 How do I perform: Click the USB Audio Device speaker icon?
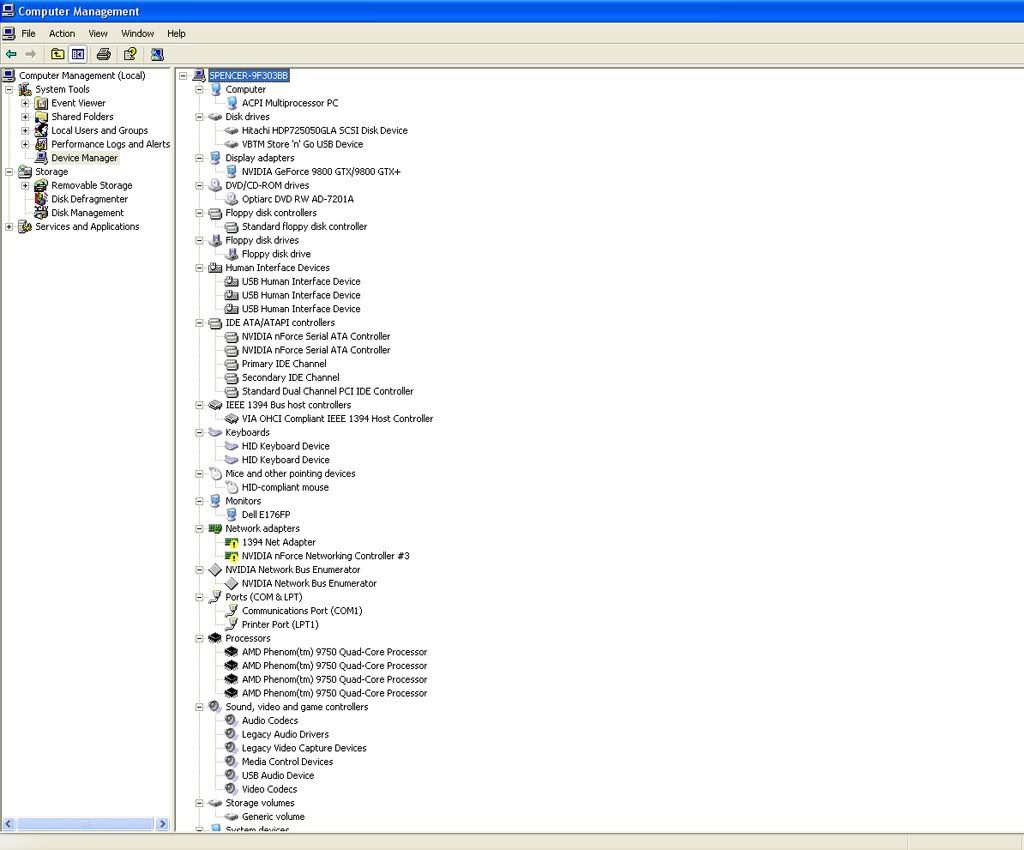pos(231,776)
